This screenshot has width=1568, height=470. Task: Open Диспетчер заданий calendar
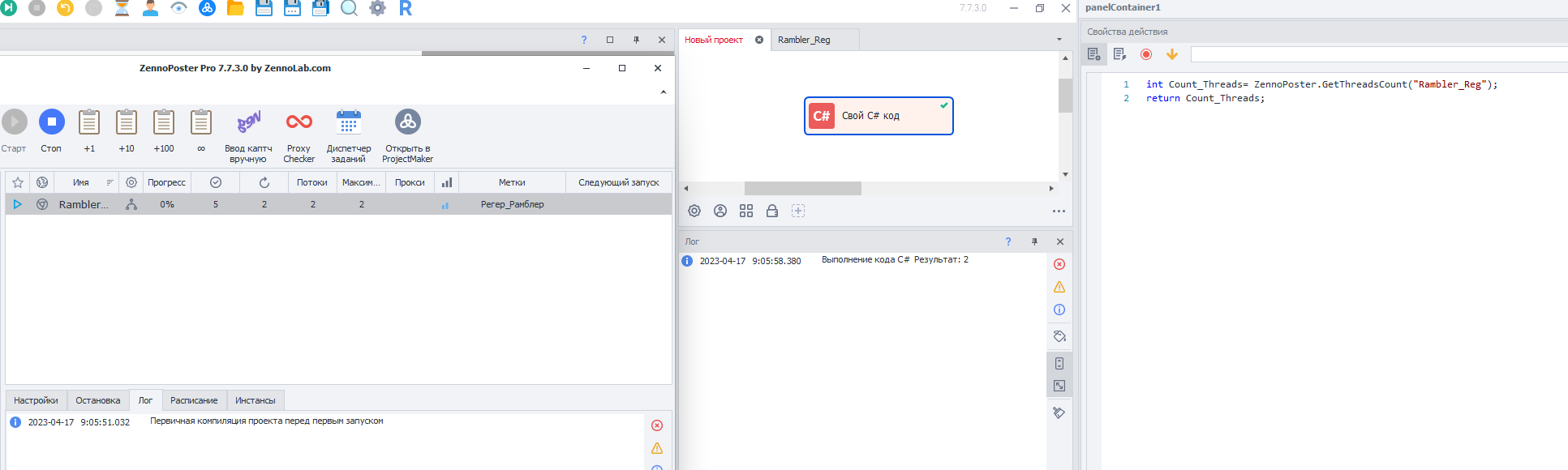tap(349, 136)
